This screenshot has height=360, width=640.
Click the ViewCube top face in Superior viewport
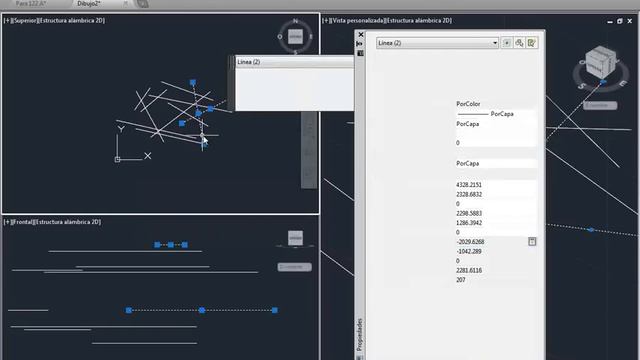coord(296,37)
